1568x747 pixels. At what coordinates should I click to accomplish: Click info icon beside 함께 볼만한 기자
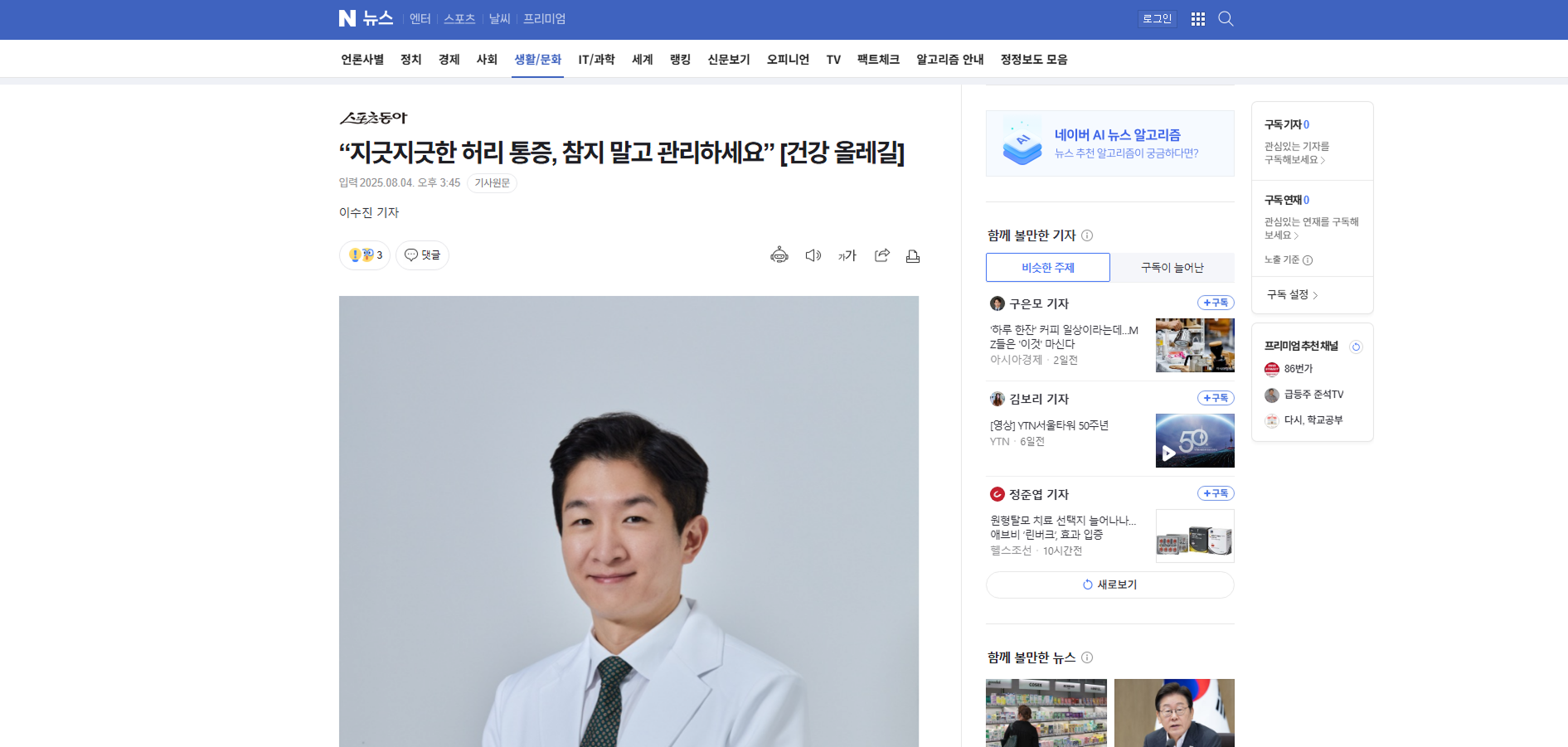point(1087,235)
